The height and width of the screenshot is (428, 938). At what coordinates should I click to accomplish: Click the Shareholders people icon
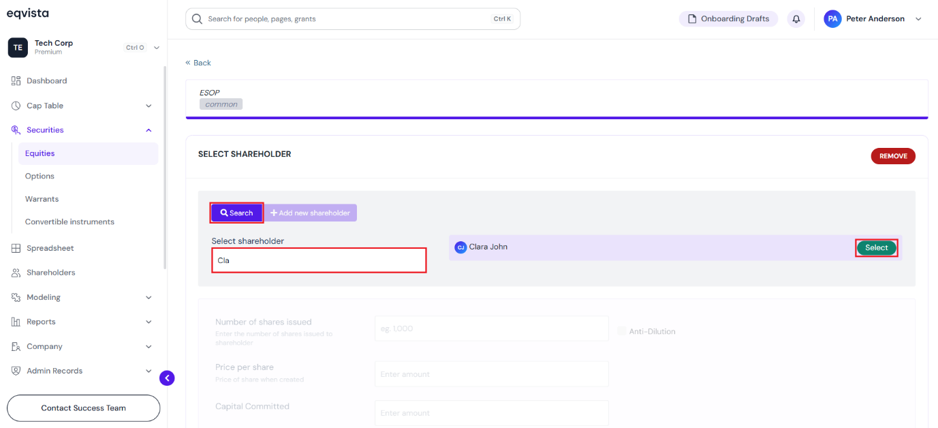point(16,272)
